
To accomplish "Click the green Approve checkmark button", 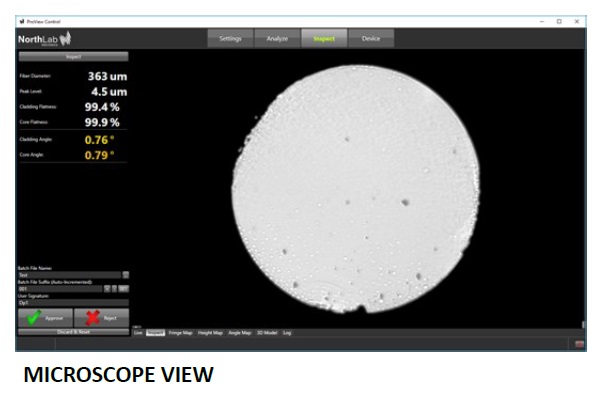I will (x=46, y=318).
